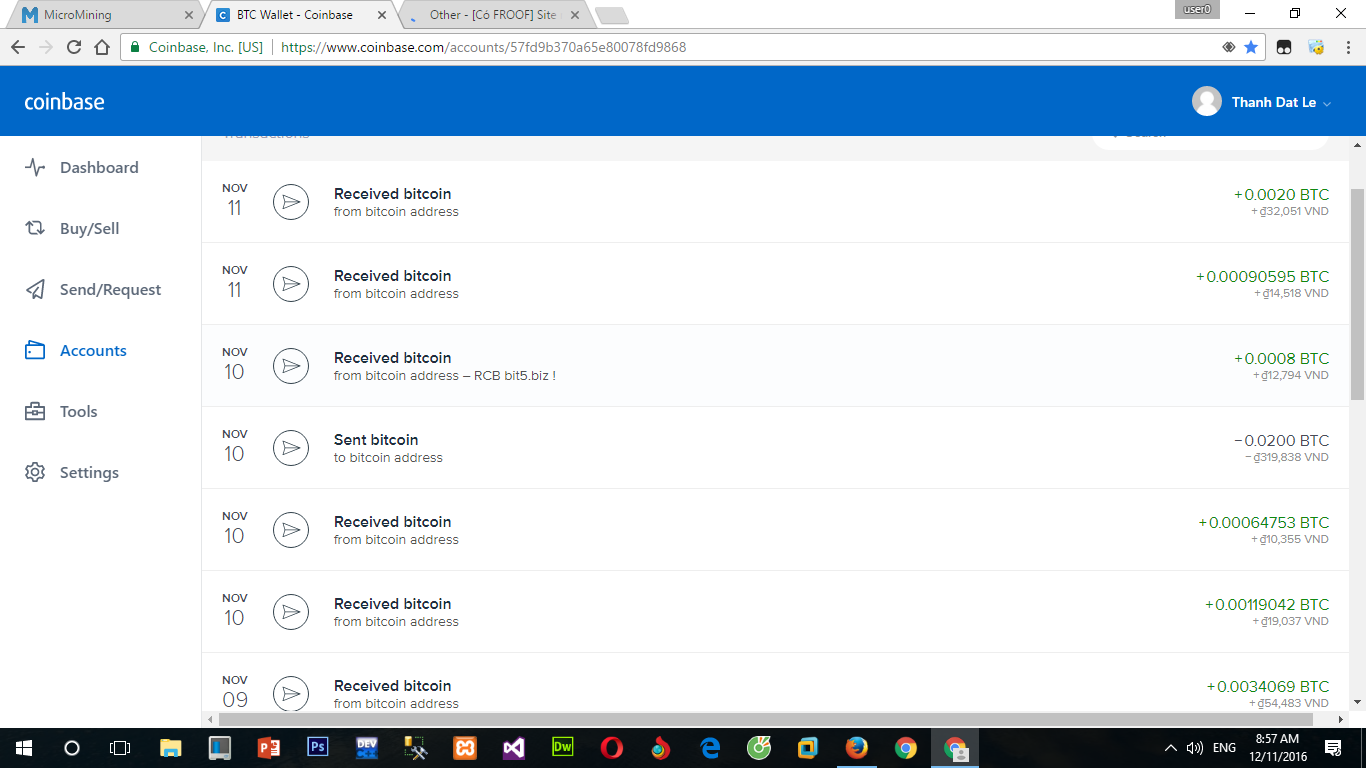Open the Tools briefcase icon in sidebar

click(x=35, y=412)
